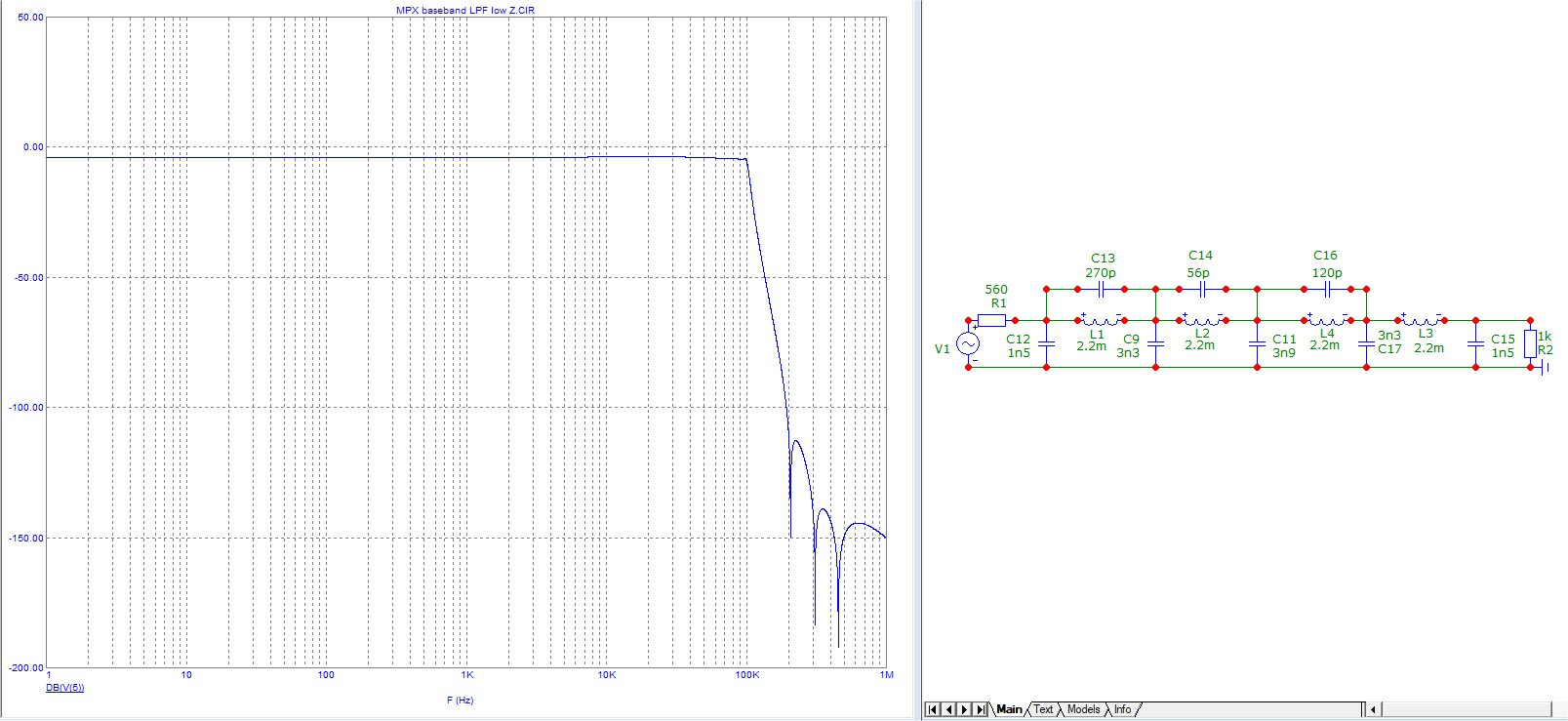The height and width of the screenshot is (721, 1568).
Task: Open the Info page tab
Action: tap(1122, 709)
